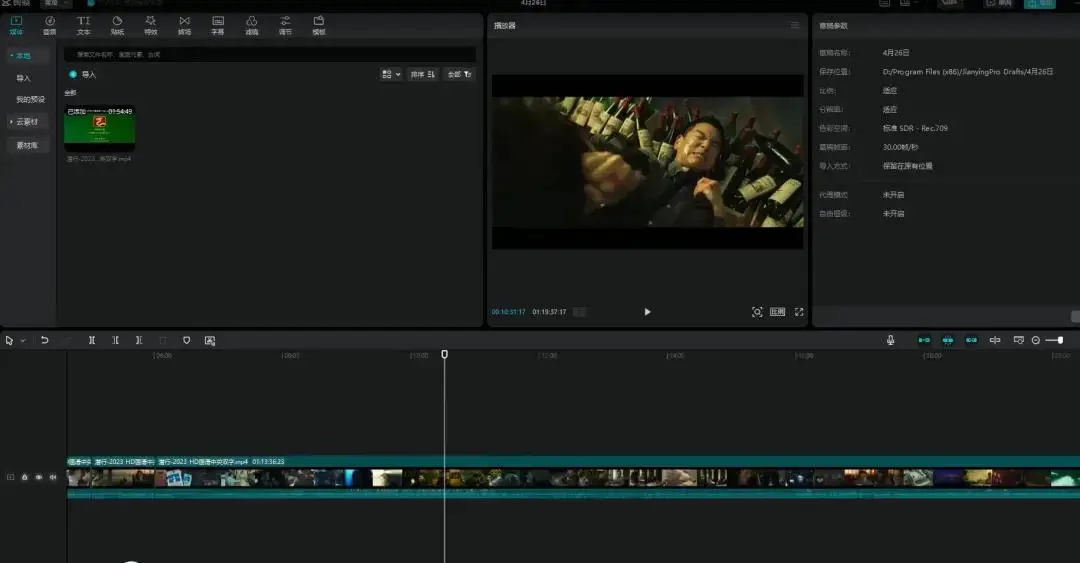Delete right of playhead tool
This screenshot has height=563, width=1080.
point(138,340)
